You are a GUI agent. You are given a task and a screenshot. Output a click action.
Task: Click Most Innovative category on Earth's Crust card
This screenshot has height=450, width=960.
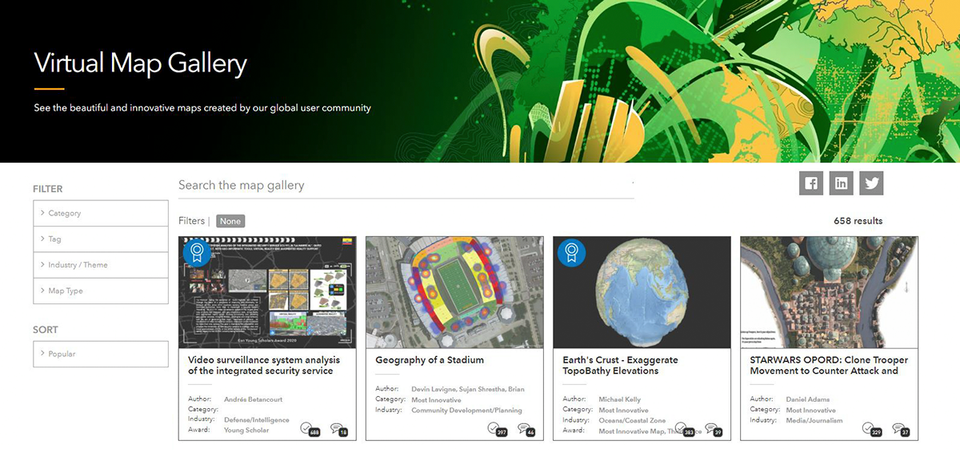(x=623, y=410)
